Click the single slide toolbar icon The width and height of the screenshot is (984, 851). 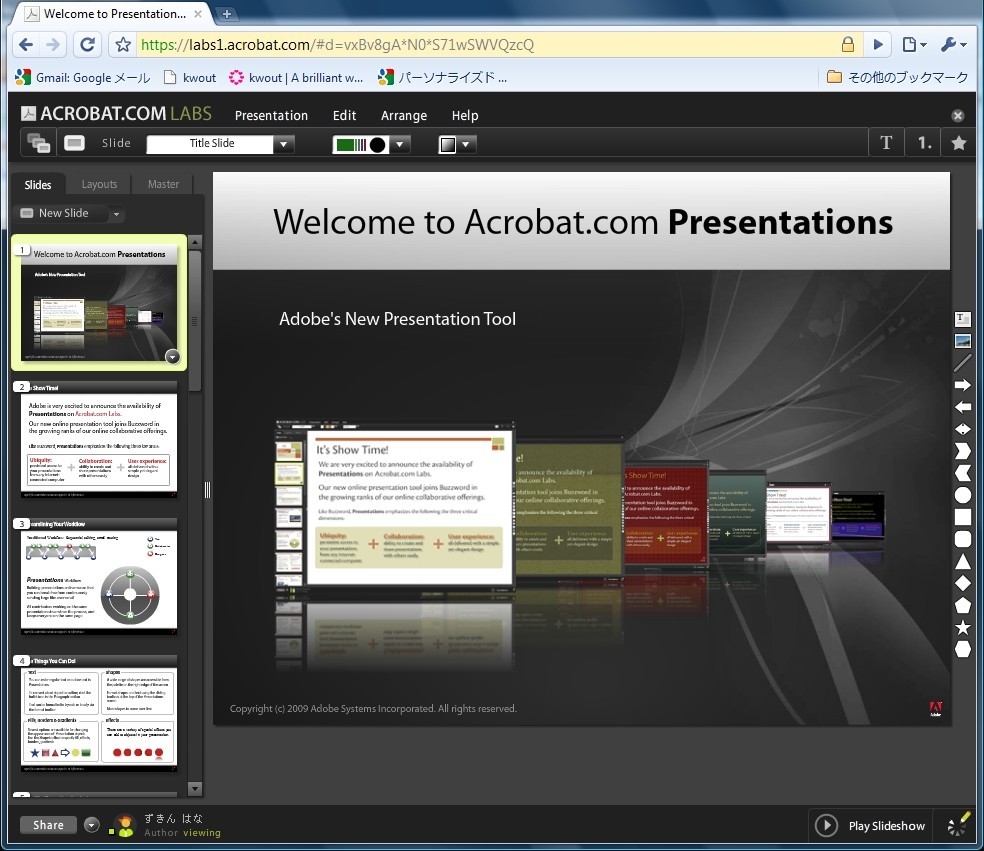point(74,143)
